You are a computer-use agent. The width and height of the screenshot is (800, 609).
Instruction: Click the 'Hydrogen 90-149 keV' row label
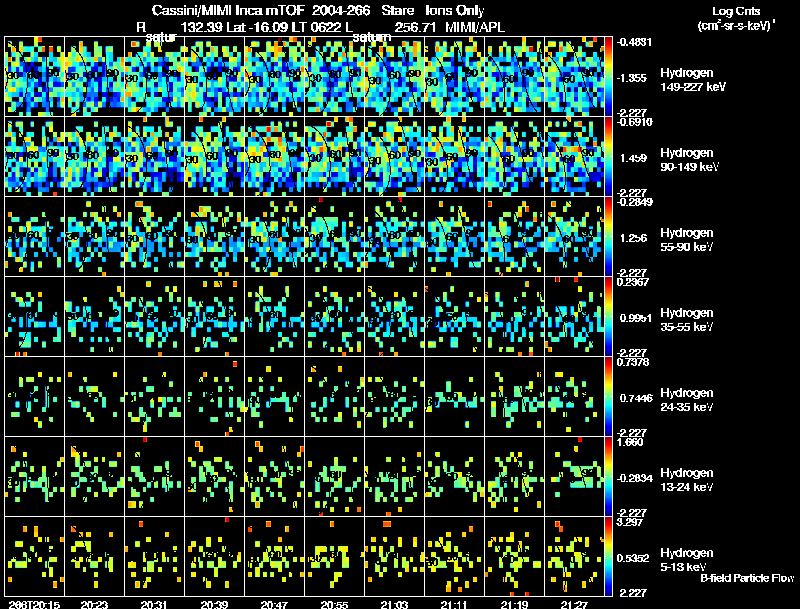pyautogui.click(x=690, y=160)
